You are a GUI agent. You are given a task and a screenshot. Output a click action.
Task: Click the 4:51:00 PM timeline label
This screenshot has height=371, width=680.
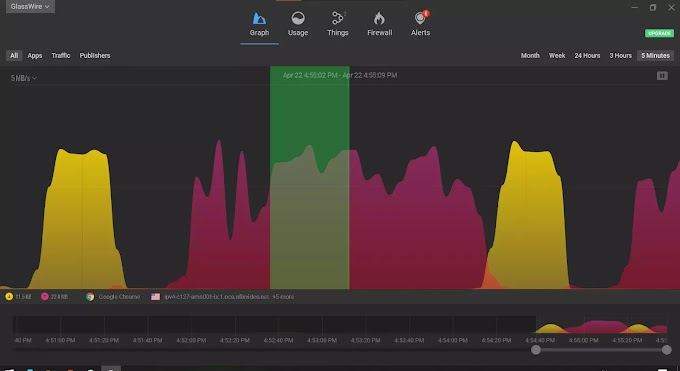pos(60,341)
